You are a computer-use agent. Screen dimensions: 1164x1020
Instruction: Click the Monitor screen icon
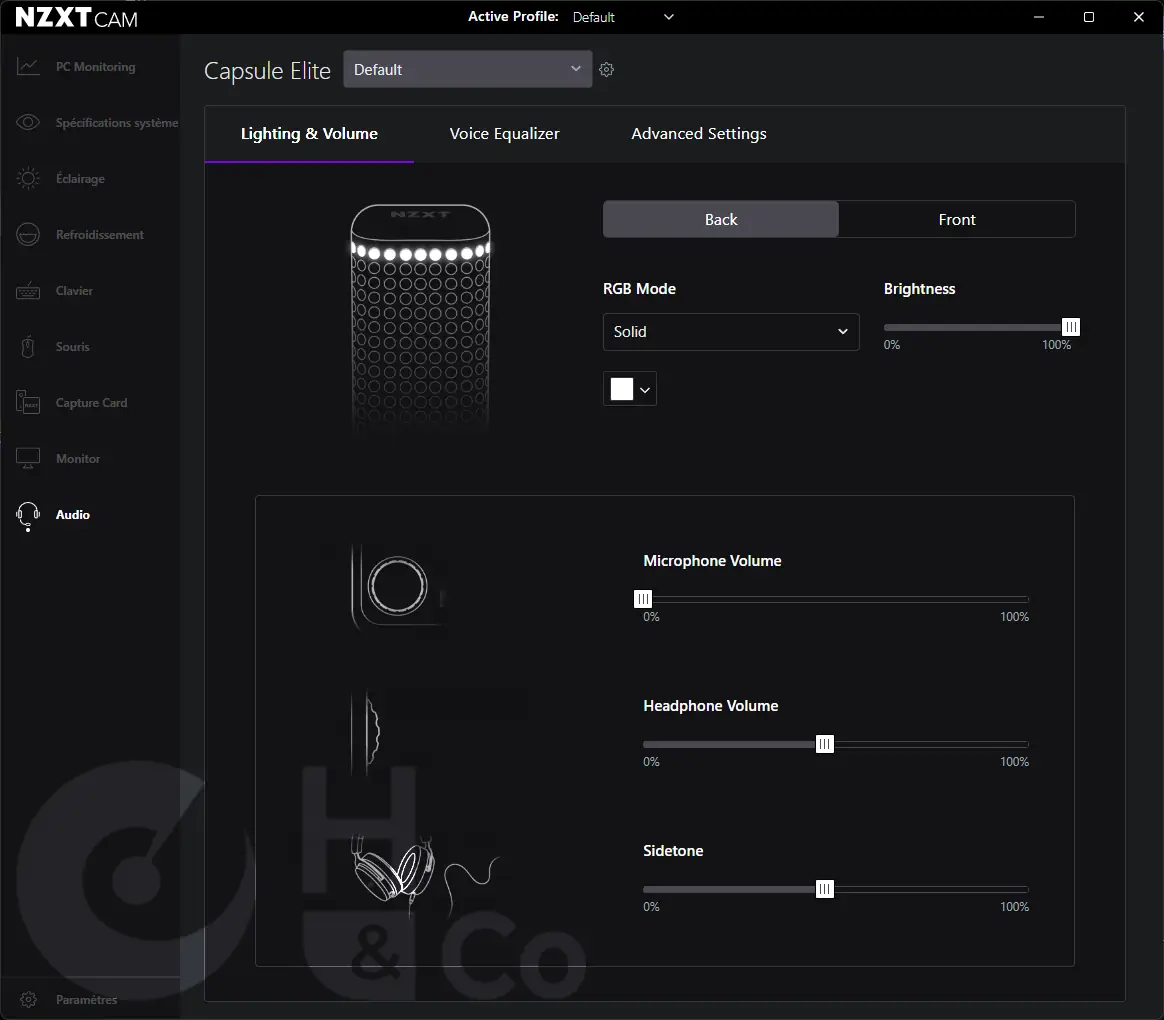tap(28, 459)
